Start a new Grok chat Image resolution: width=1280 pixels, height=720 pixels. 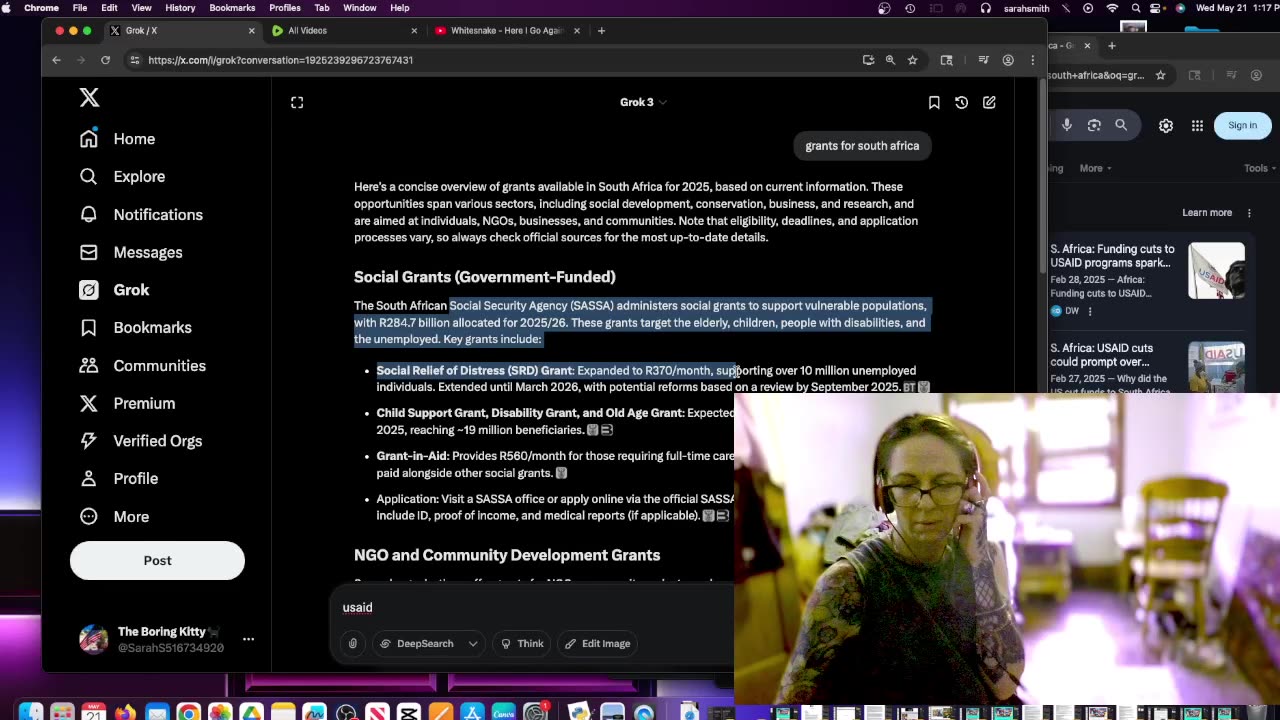(989, 102)
